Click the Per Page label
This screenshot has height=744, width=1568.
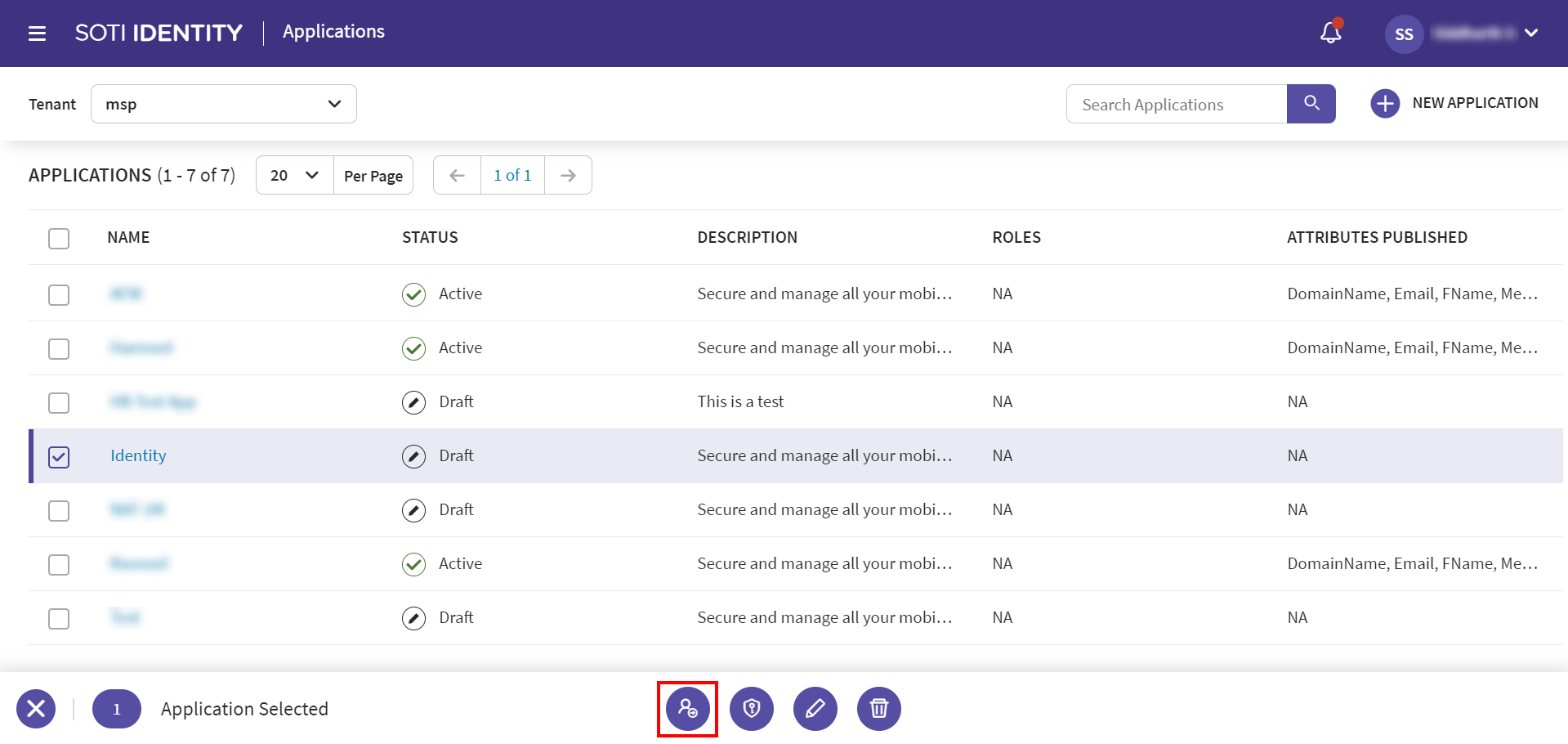373,176
